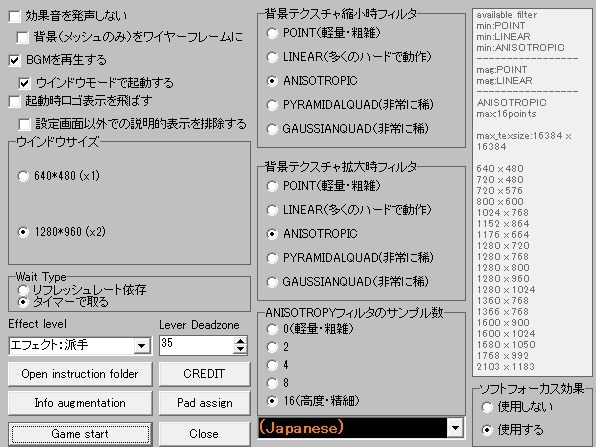Select the 640*480 (x1) window size
Viewport: 596px width, 447px height.
(x=23, y=176)
